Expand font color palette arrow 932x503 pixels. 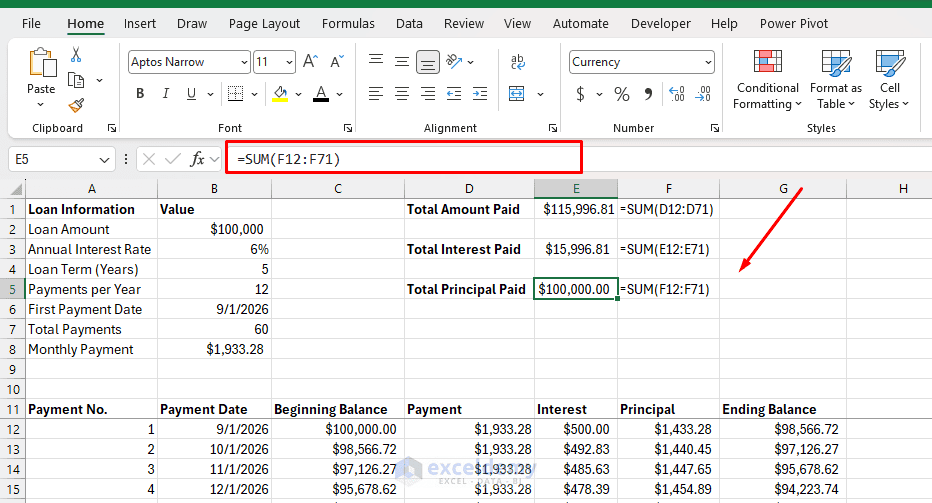[x=339, y=94]
